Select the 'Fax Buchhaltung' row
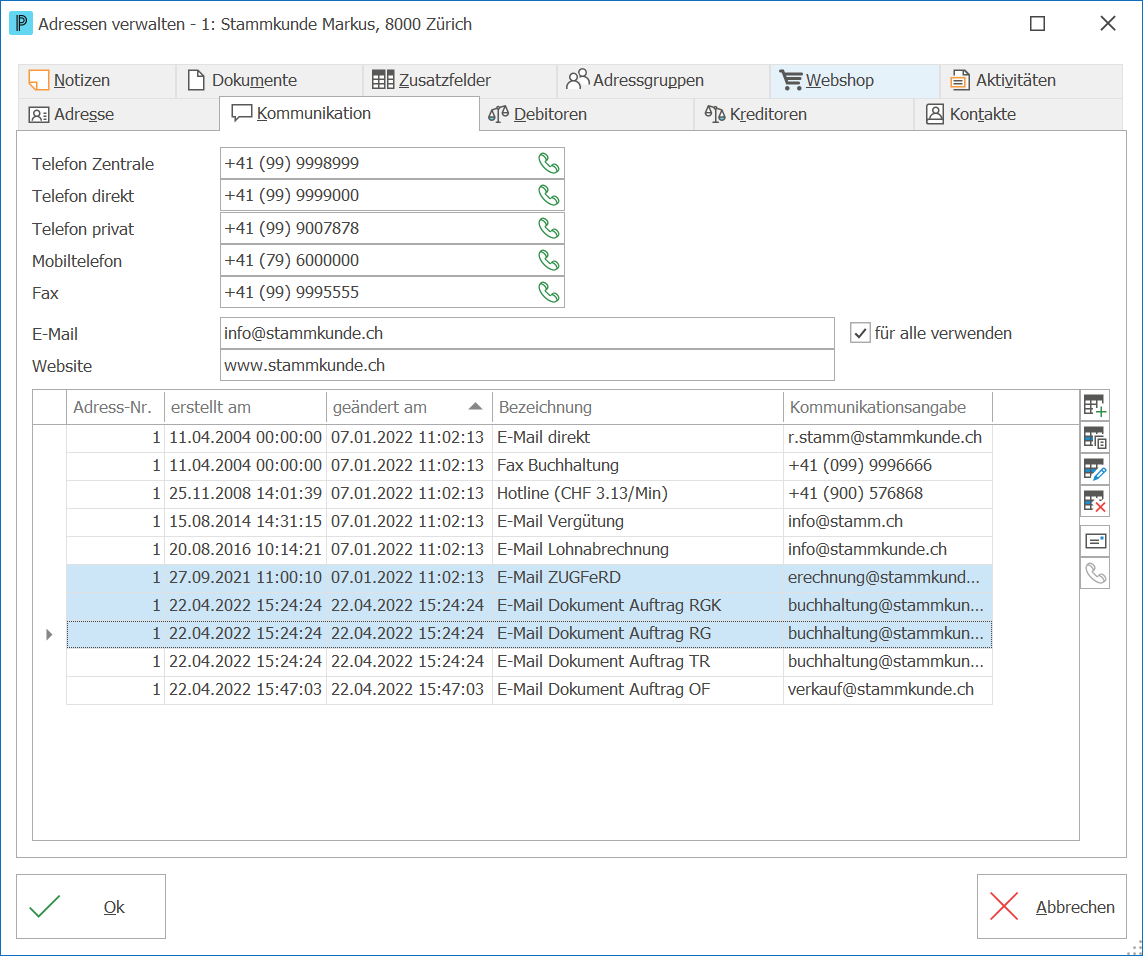The height and width of the screenshot is (956, 1143). (529, 466)
